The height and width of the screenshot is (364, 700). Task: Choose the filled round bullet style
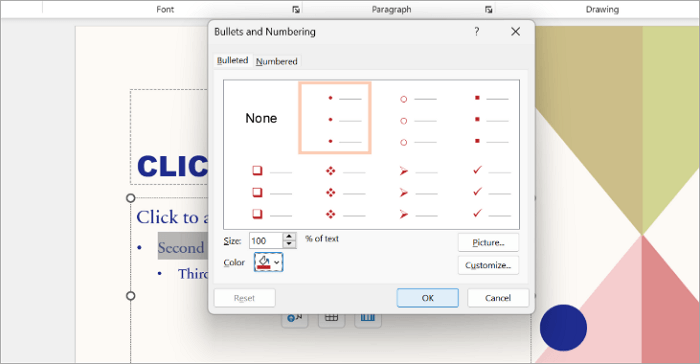coord(335,118)
